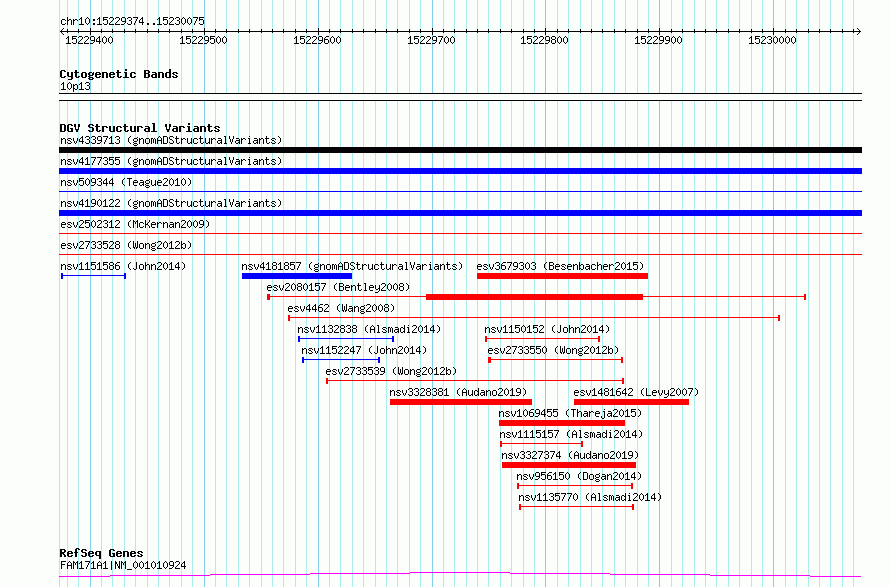Open esv1481642 (Levy2007) label
The height and width of the screenshot is (587, 890).
pos(636,392)
